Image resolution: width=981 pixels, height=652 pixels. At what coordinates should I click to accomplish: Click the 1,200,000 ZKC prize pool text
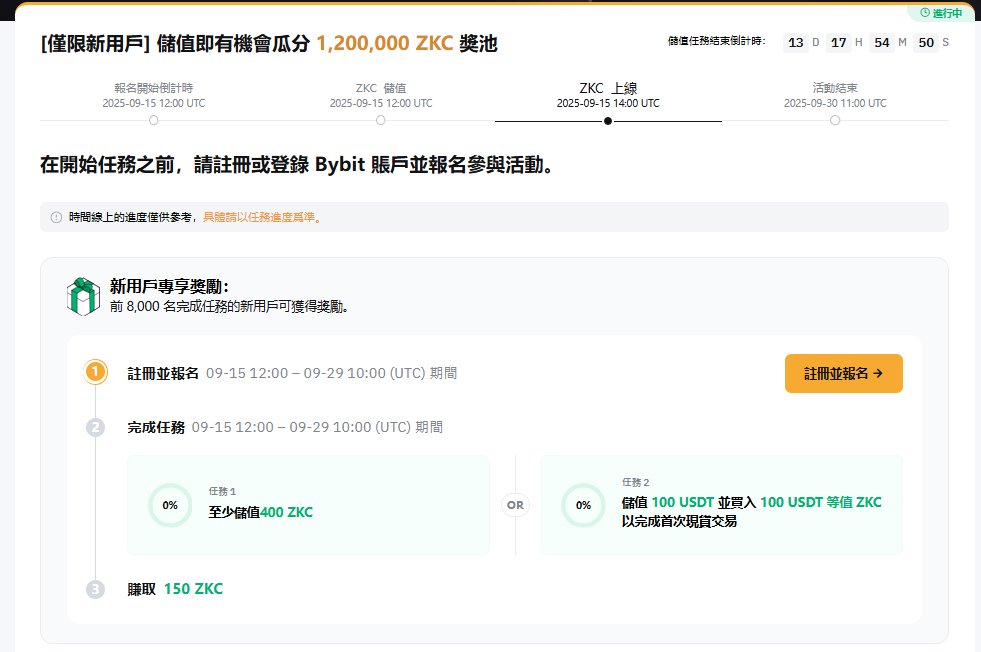[x=385, y=43]
